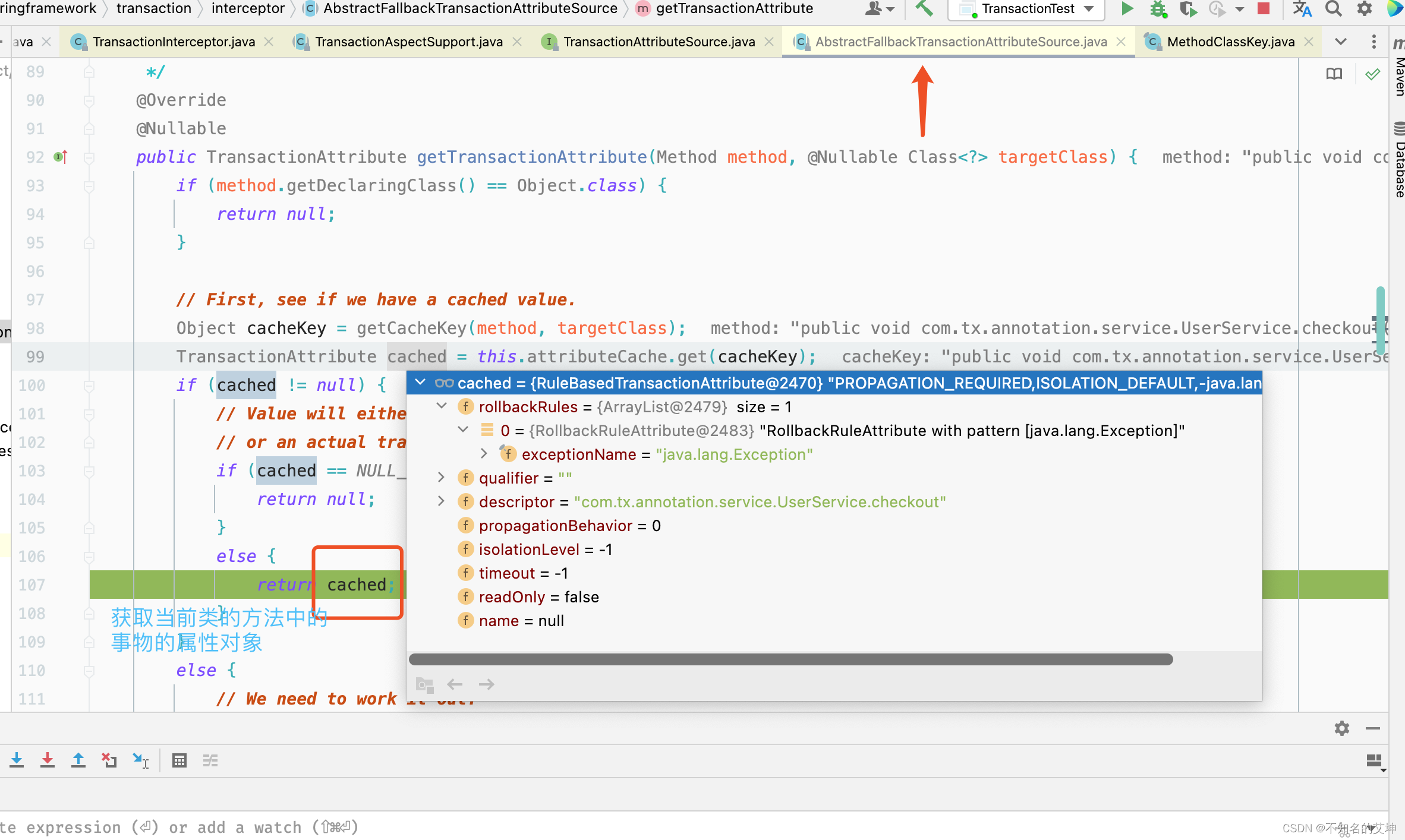Close the MethodClassKey.java tab

1309,42
